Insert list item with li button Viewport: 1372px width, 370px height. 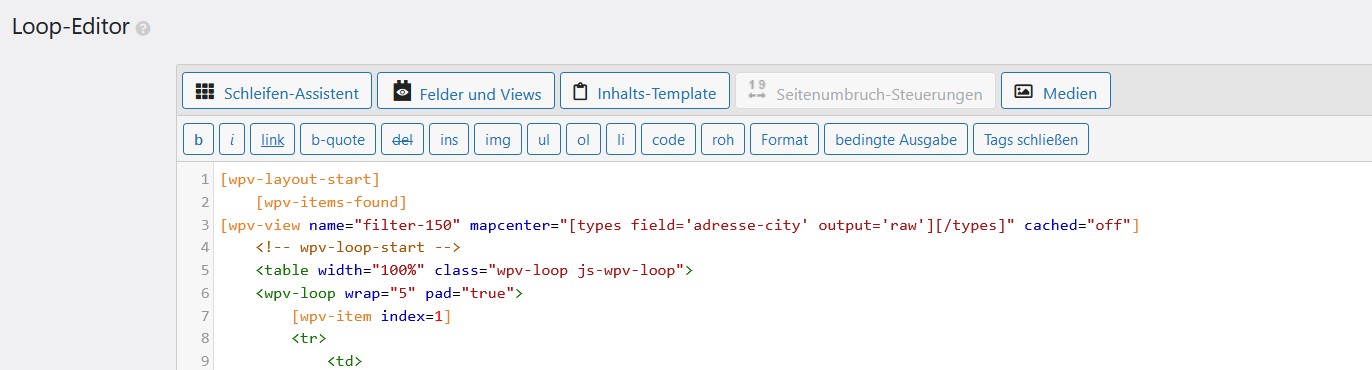[x=621, y=139]
